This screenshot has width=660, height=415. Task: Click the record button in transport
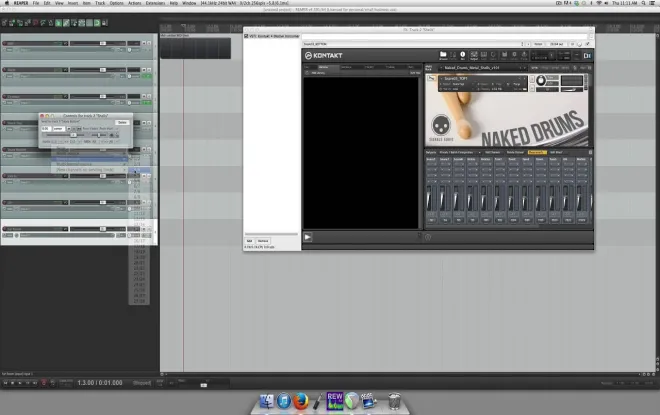click(x=44, y=383)
